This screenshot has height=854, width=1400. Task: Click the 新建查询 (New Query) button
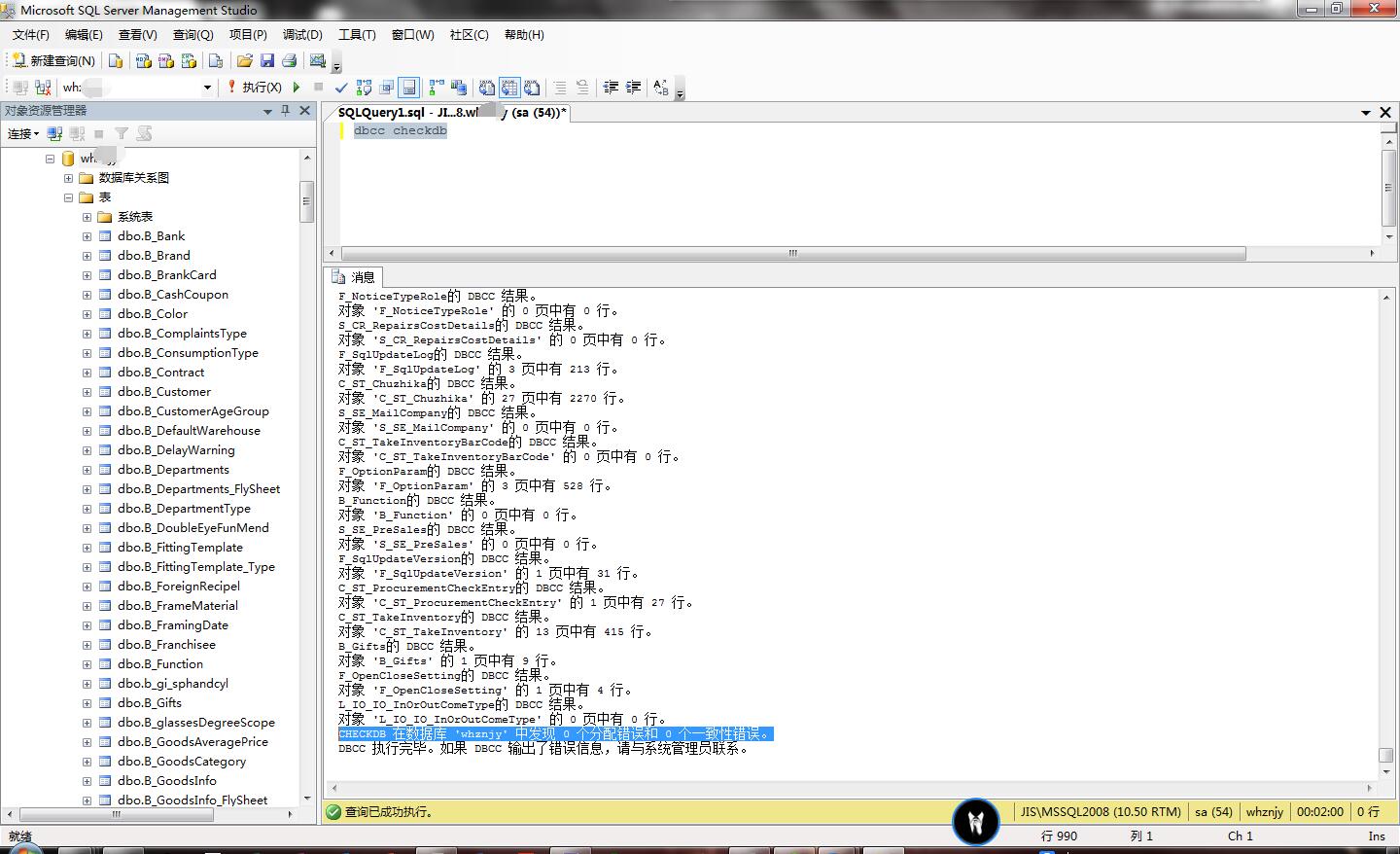pyautogui.click(x=53, y=60)
